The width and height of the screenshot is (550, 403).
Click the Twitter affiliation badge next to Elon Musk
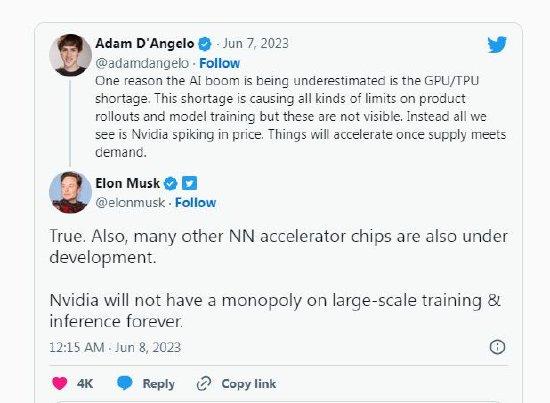pyautogui.click(x=189, y=183)
